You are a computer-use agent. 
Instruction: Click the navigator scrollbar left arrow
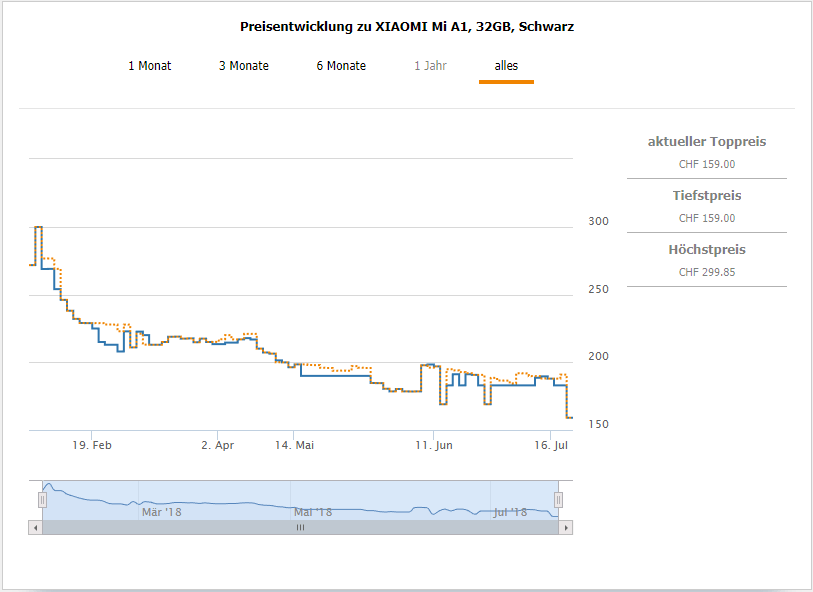tap(35, 527)
